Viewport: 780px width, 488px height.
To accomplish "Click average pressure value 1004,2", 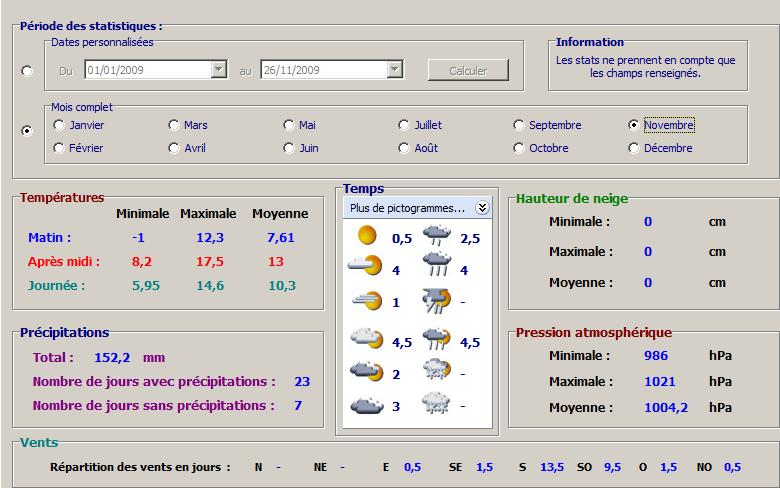I will (666, 408).
